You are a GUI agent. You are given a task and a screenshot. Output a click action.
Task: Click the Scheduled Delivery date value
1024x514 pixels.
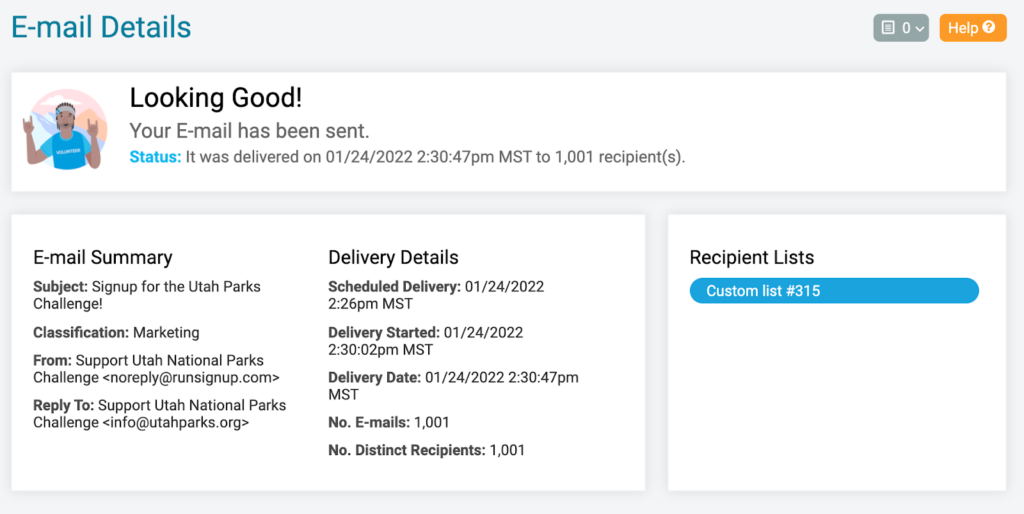pyautogui.click(x=436, y=295)
